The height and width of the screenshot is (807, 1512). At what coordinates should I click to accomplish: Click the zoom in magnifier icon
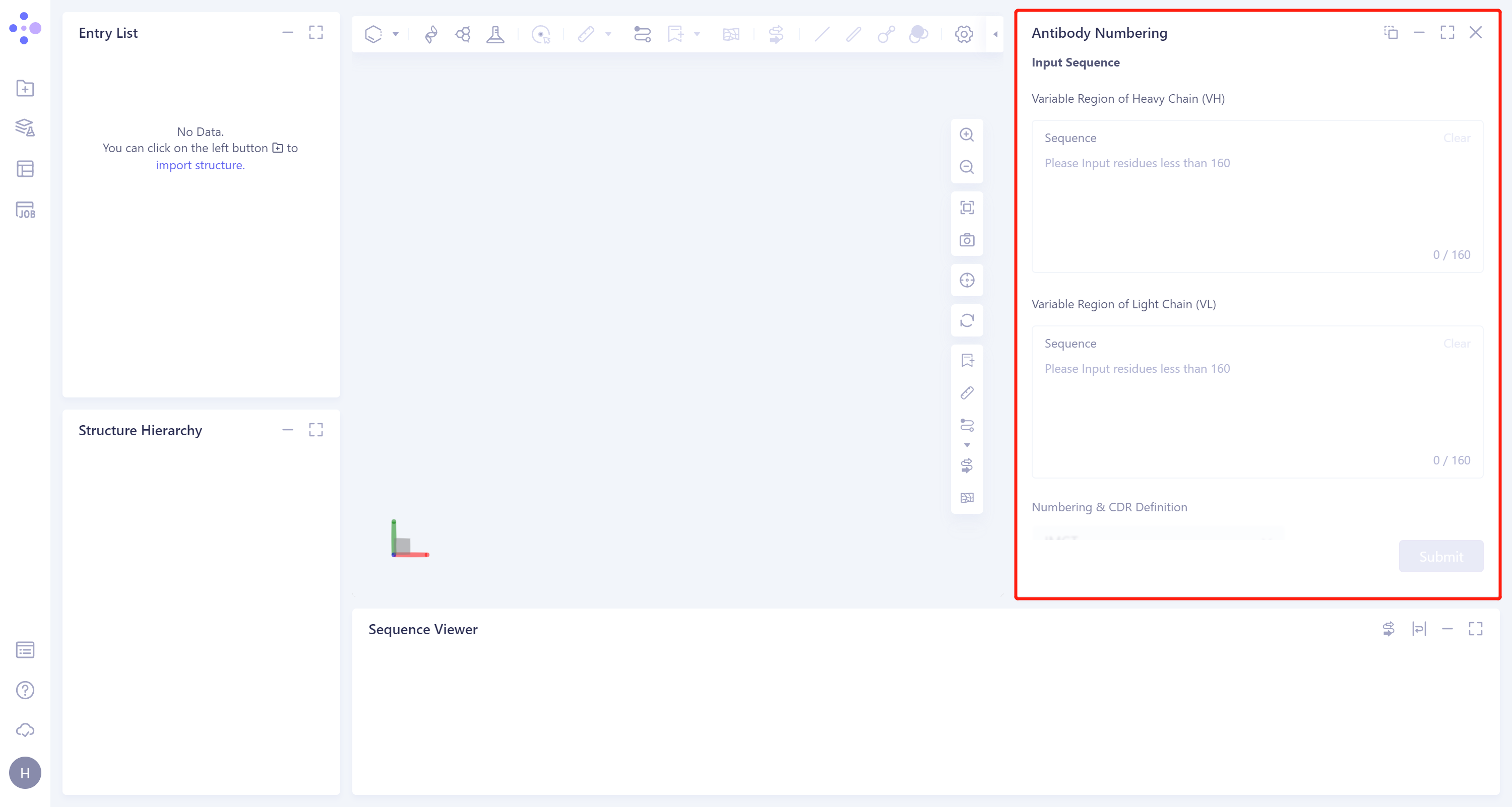[966, 135]
